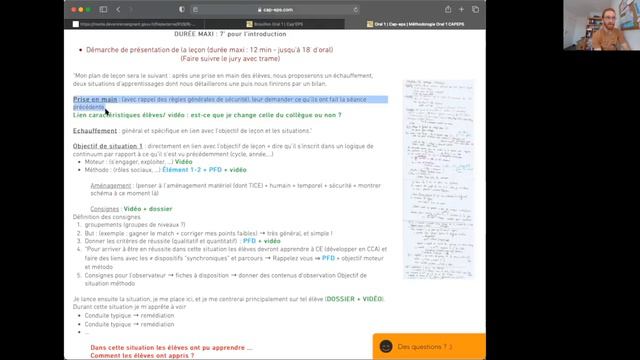The height and width of the screenshot is (360, 640).
Task: Click 'Je lance ensuite la situation' sentence
Action: point(229,299)
